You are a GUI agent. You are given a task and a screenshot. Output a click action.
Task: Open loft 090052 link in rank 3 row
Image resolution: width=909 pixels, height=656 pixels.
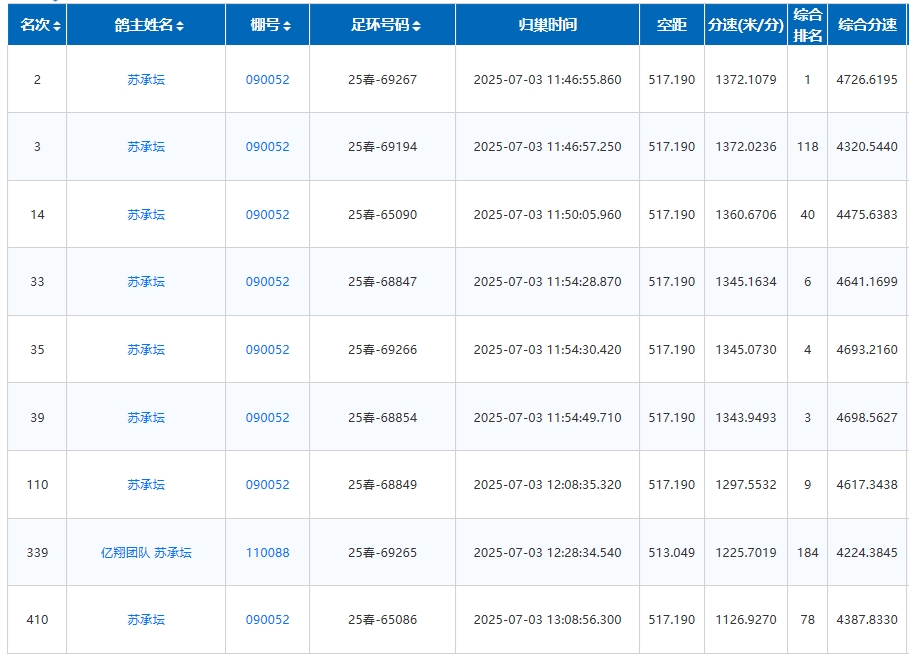(x=267, y=147)
